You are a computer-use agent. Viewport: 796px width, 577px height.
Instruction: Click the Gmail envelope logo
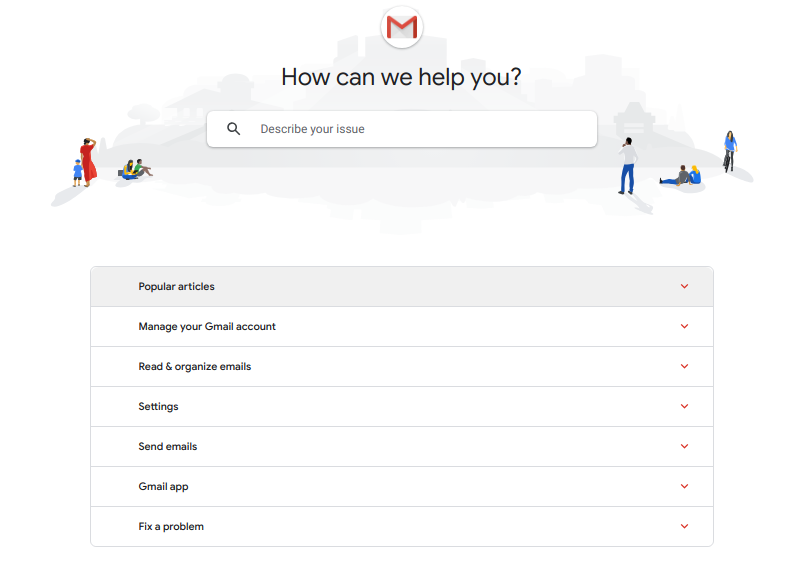coord(402,27)
